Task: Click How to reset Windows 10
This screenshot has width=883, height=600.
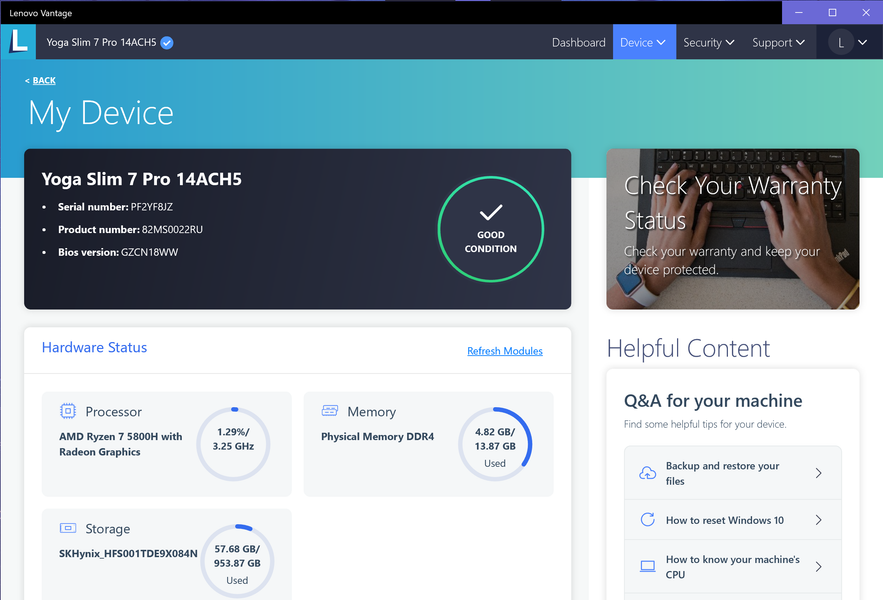Action: 733,520
